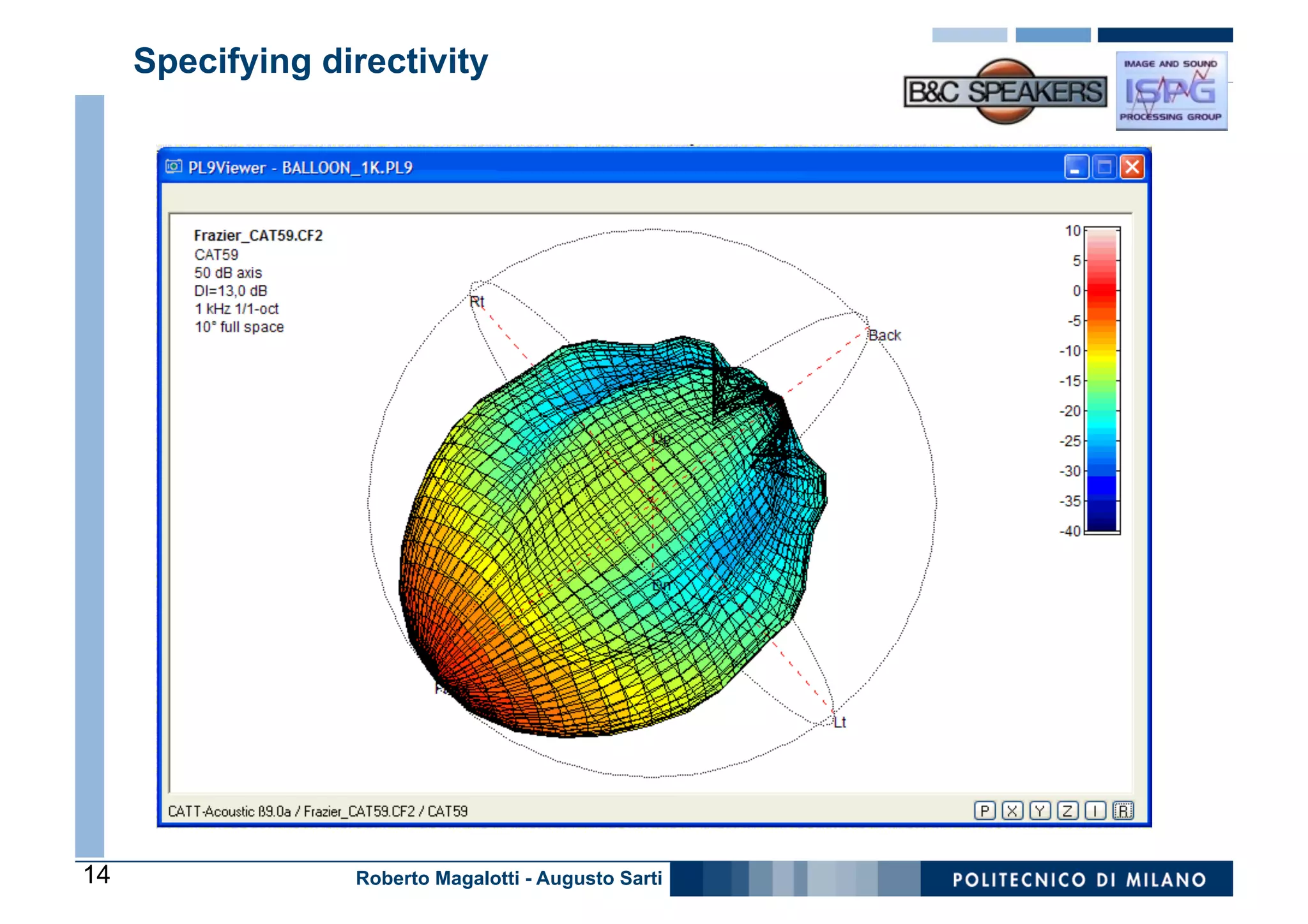Click the '10° full space' text
This screenshot has height=924, width=1308.
tap(239, 327)
